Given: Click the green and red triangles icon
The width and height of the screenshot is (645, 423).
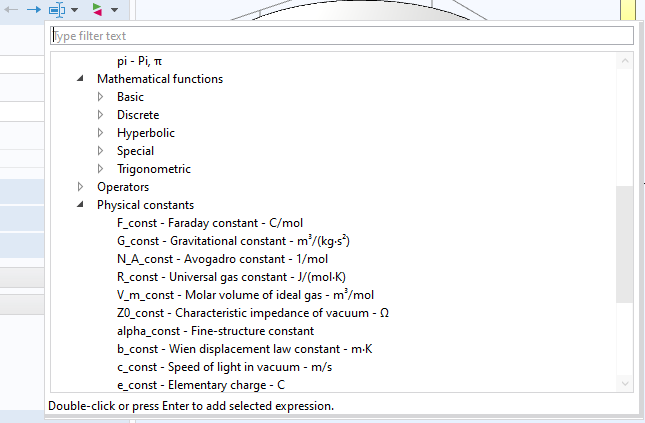Looking at the screenshot, I should tap(96, 9).
